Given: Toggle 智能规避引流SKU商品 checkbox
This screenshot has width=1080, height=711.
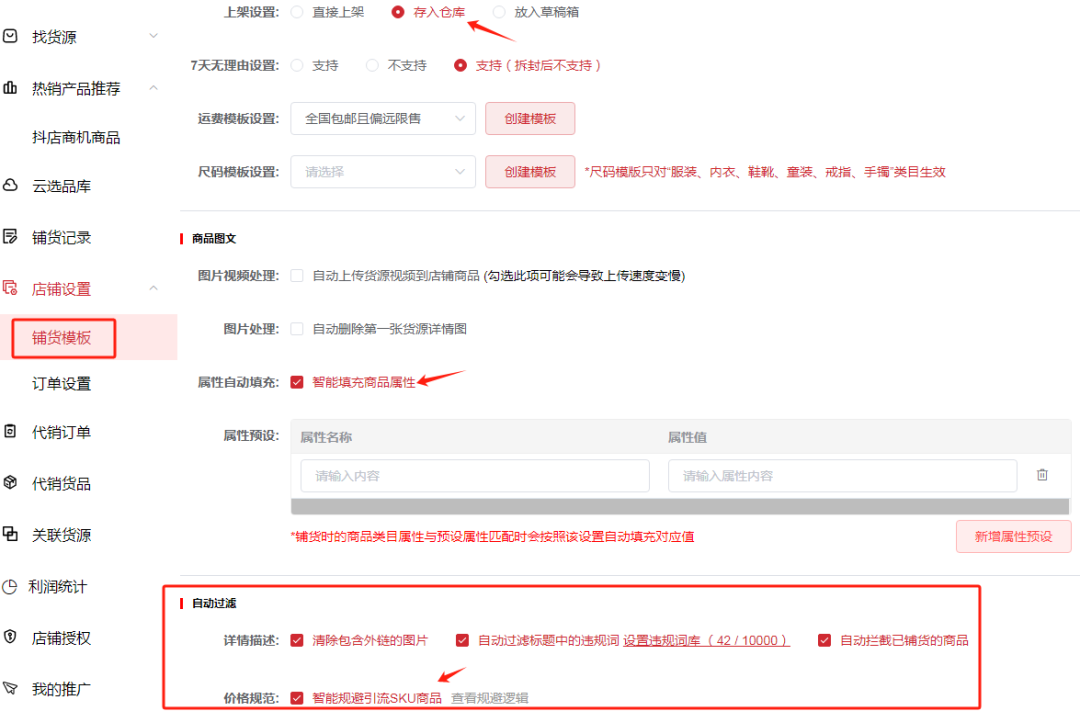Looking at the screenshot, I should 297,698.
